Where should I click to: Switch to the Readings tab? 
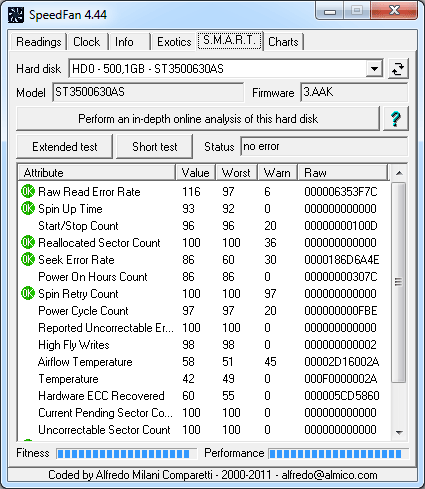click(x=39, y=42)
